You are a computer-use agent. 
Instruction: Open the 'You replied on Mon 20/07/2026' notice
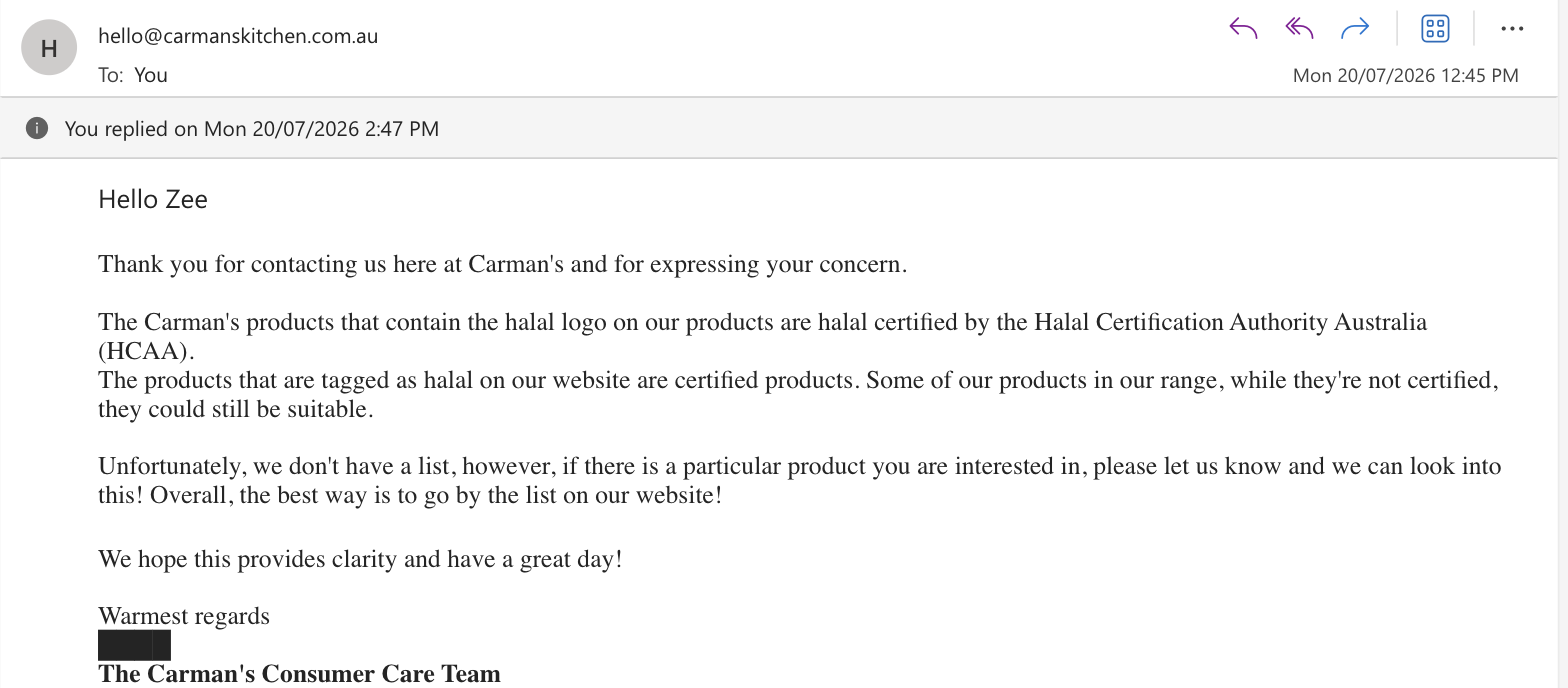click(252, 128)
